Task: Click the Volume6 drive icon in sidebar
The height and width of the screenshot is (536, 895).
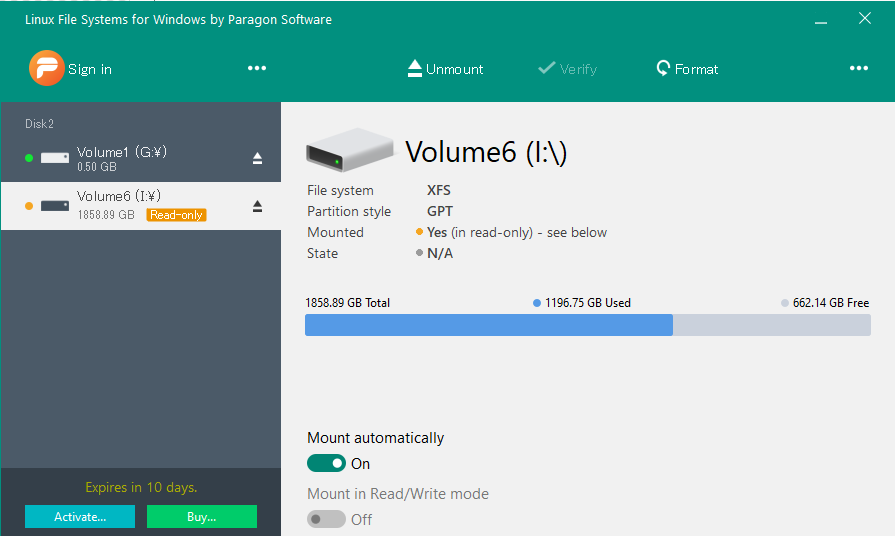Action: (55, 205)
